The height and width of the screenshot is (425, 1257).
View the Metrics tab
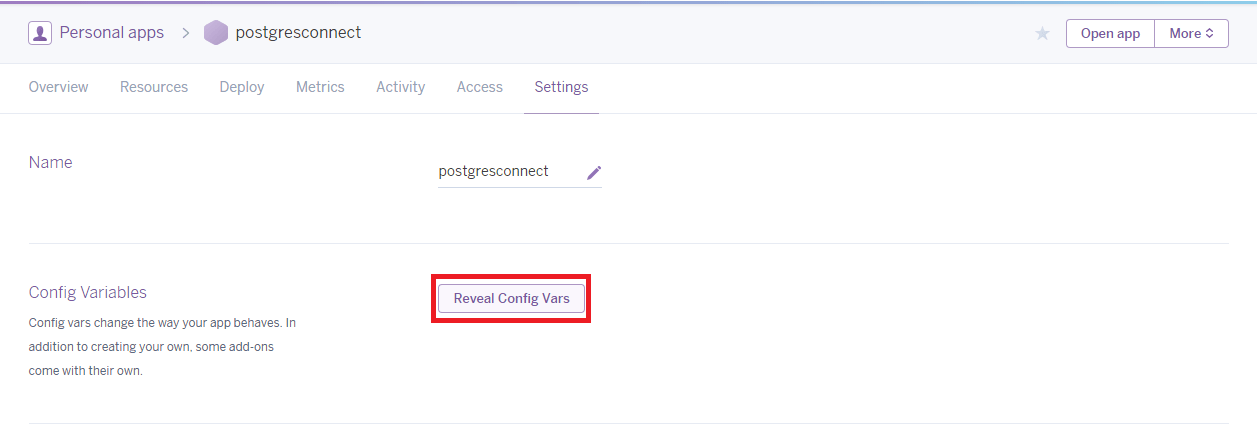click(320, 87)
